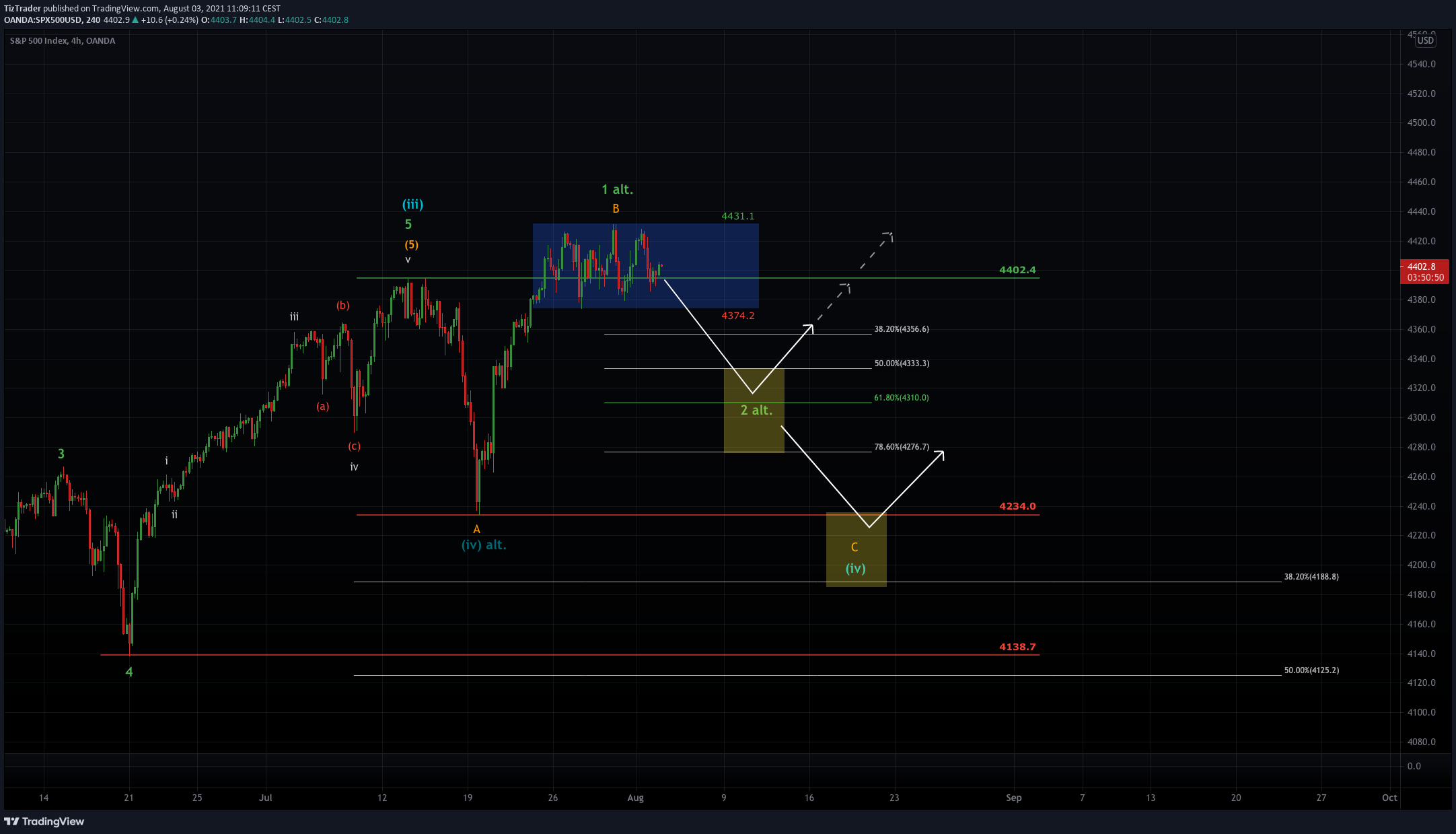Screen dimensions: 1456x834
Task: Click the 4234.0 red level label
Action: coord(1017,506)
